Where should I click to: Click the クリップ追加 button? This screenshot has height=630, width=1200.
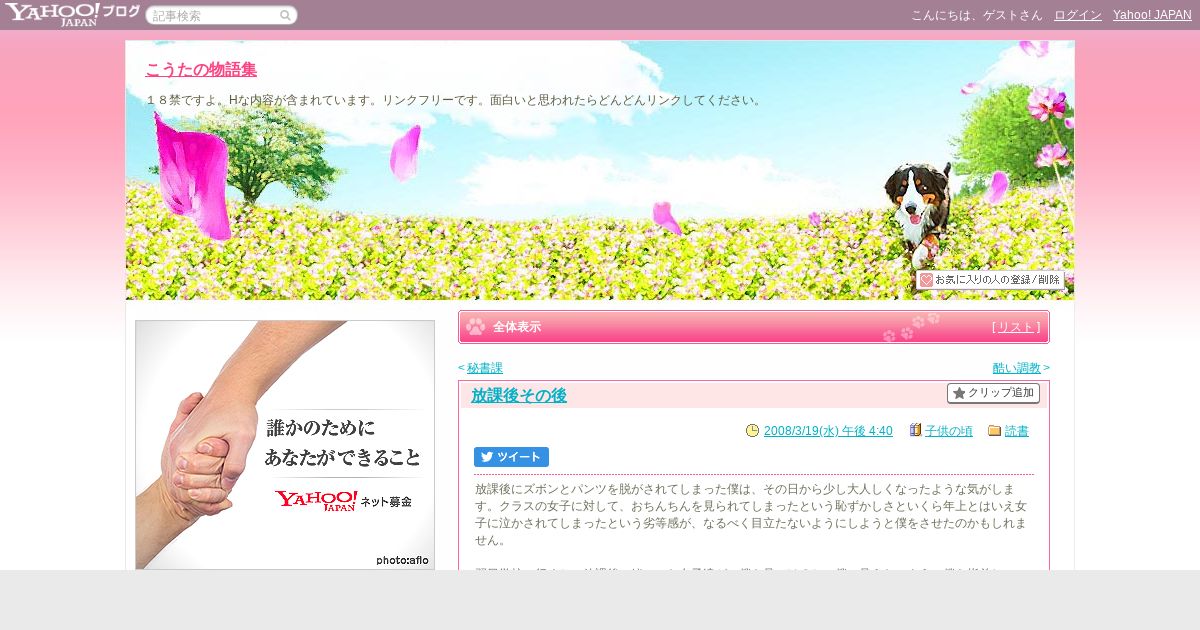click(x=994, y=393)
